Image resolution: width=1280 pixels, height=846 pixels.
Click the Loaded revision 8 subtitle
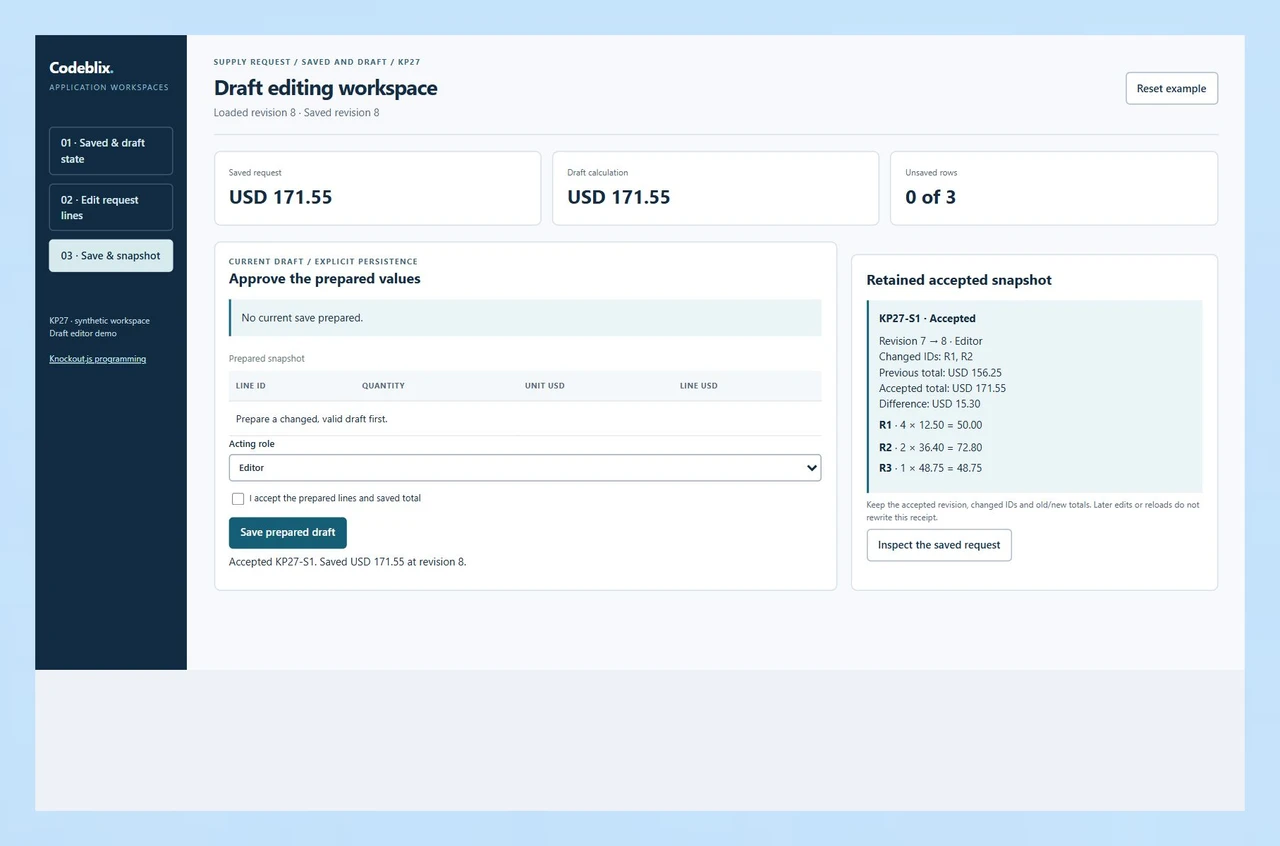pyautogui.click(x=297, y=113)
